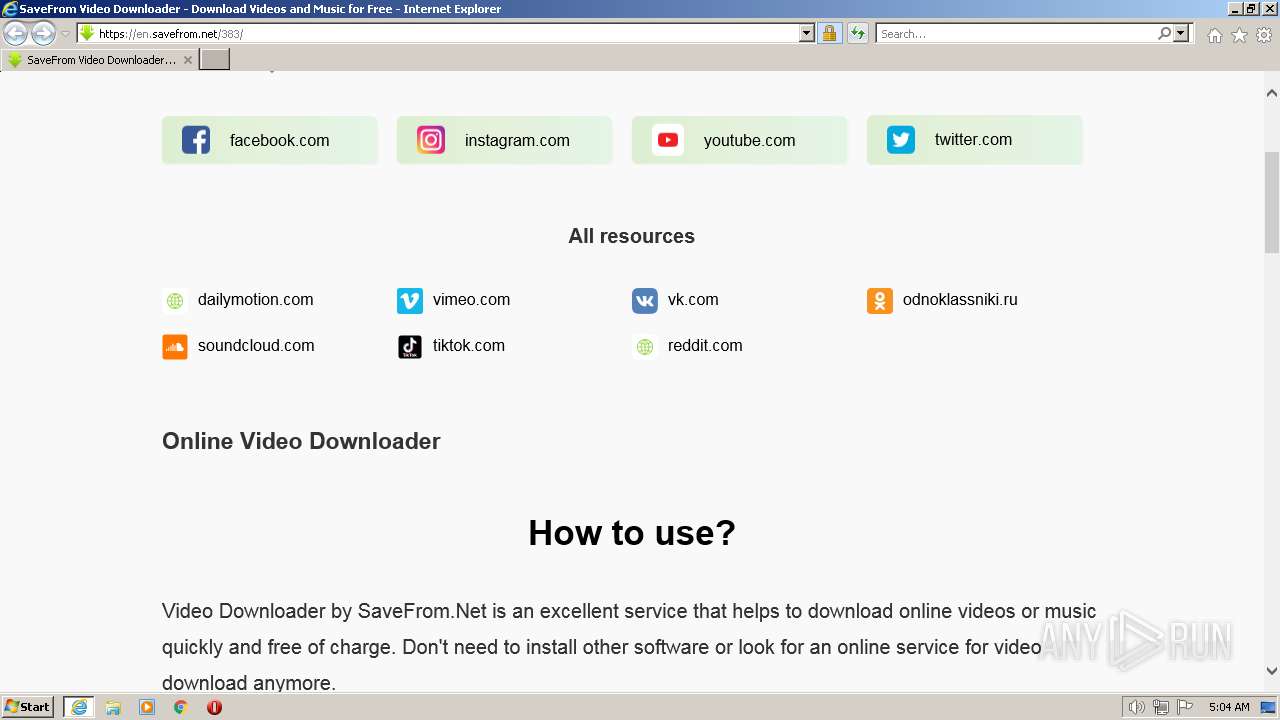1280x720 pixels.
Task: Open the instagram.com link
Action: pyautogui.click(x=517, y=141)
